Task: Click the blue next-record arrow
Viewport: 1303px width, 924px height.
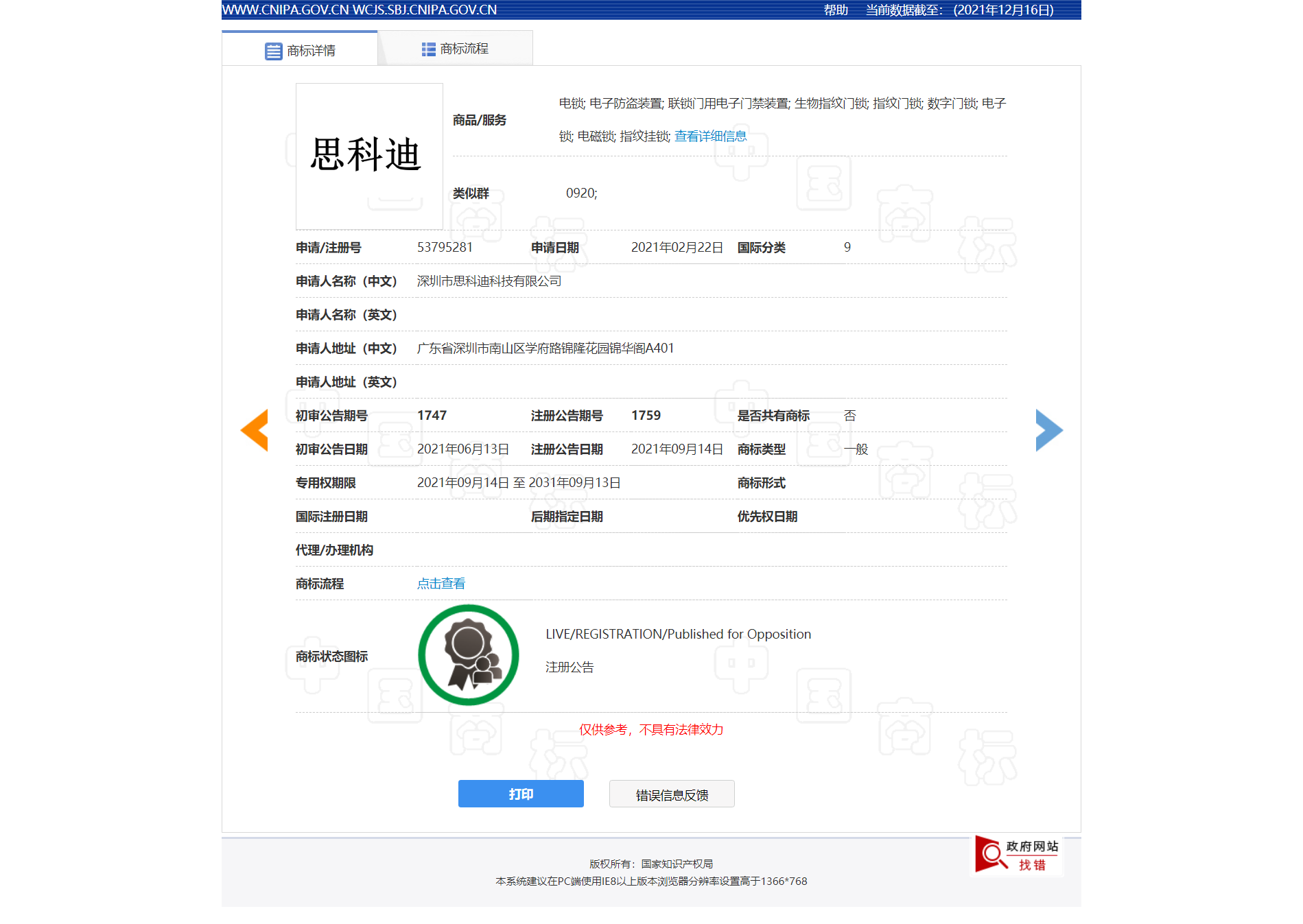Action: pyautogui.click(x=1049, y=430)
